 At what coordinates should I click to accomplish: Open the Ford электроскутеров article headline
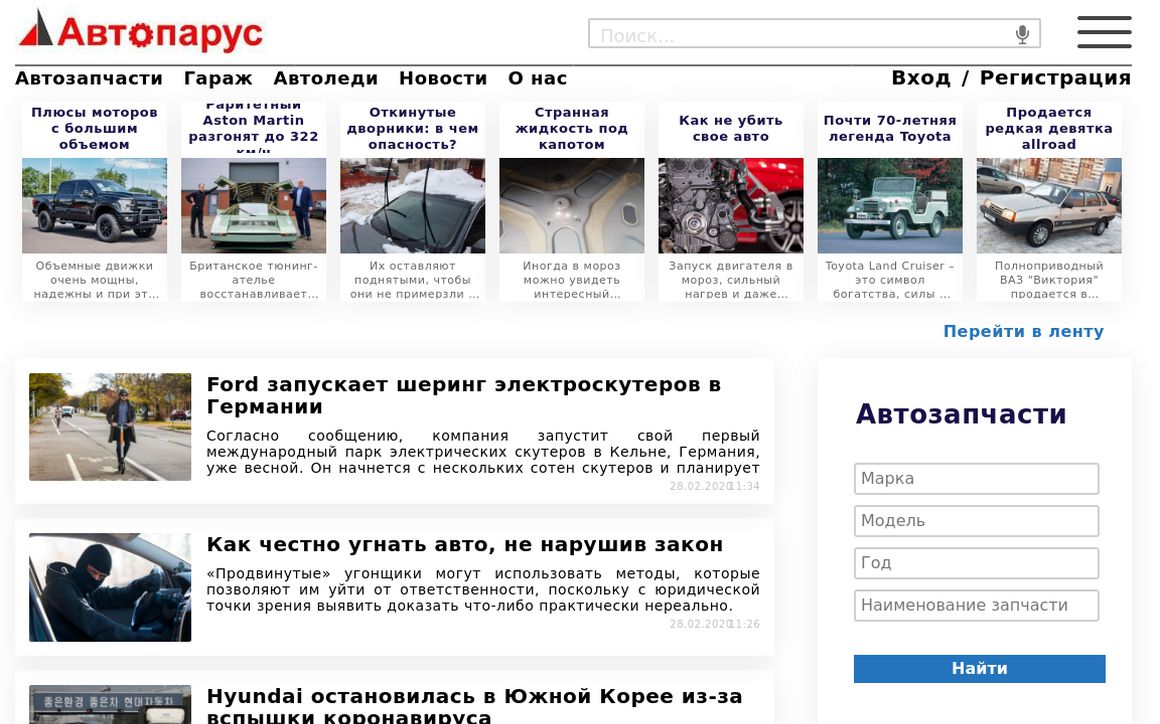[x=464, y=396]
